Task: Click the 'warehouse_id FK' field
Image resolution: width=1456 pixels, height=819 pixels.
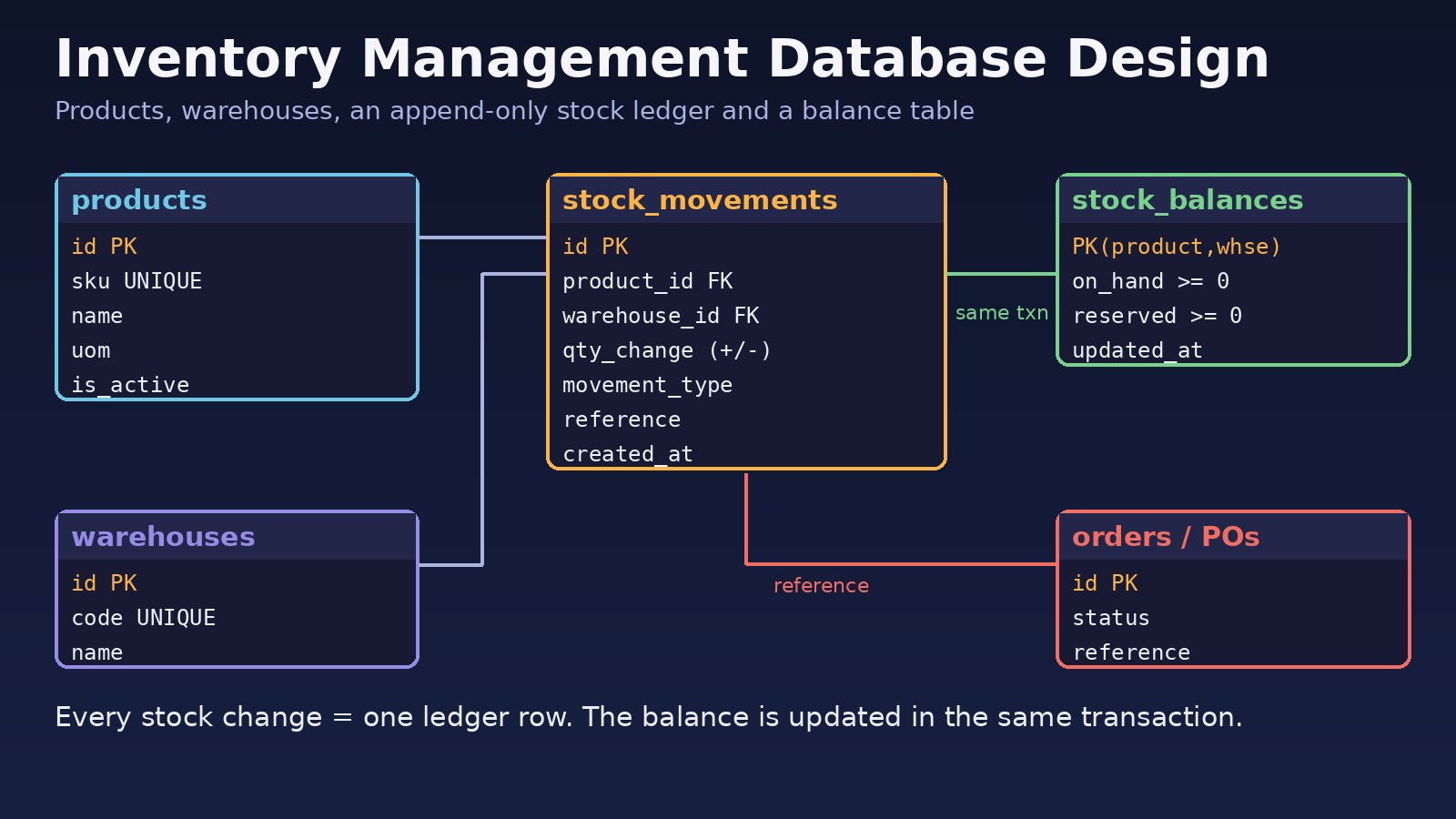Action: click(x=661, y=316)
